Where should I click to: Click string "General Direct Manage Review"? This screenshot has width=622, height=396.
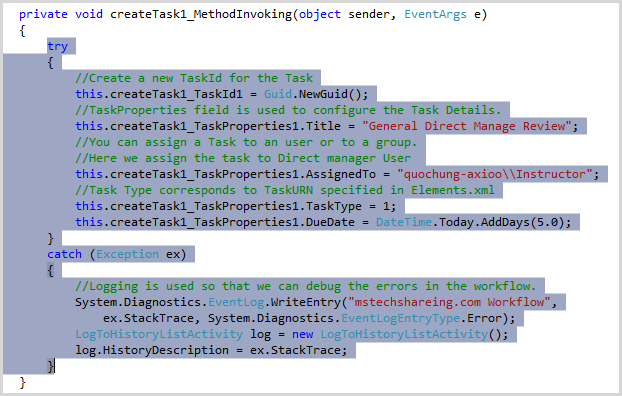[x=466, y=126]
